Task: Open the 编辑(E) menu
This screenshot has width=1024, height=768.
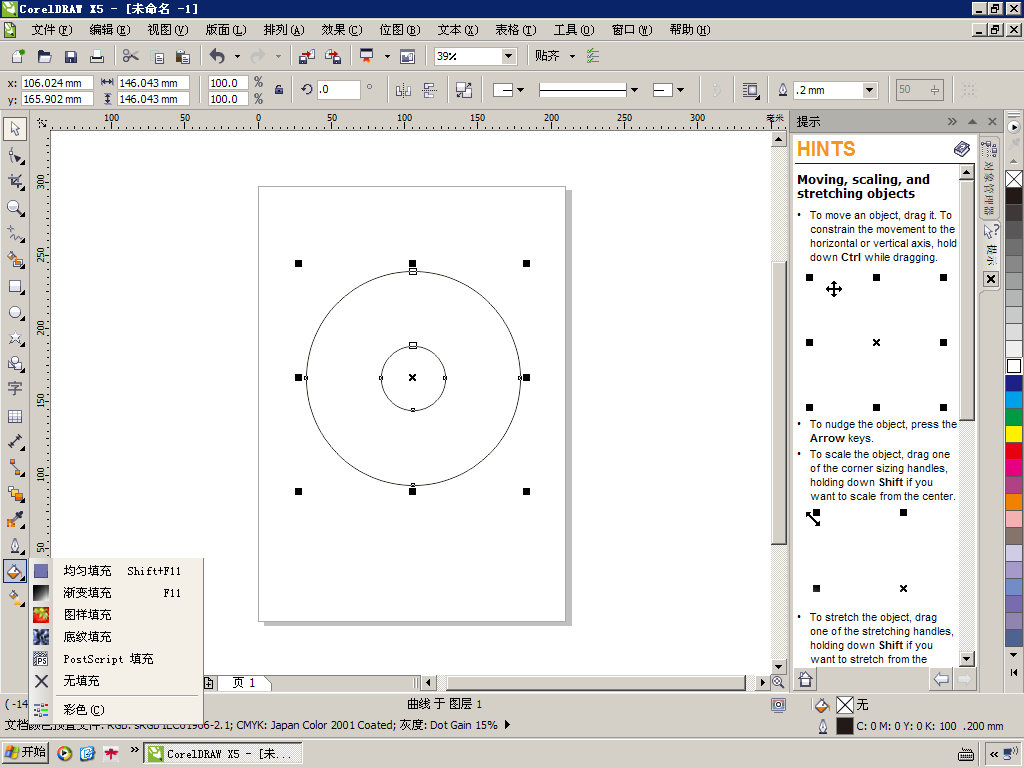Action: tap(110, 30)
